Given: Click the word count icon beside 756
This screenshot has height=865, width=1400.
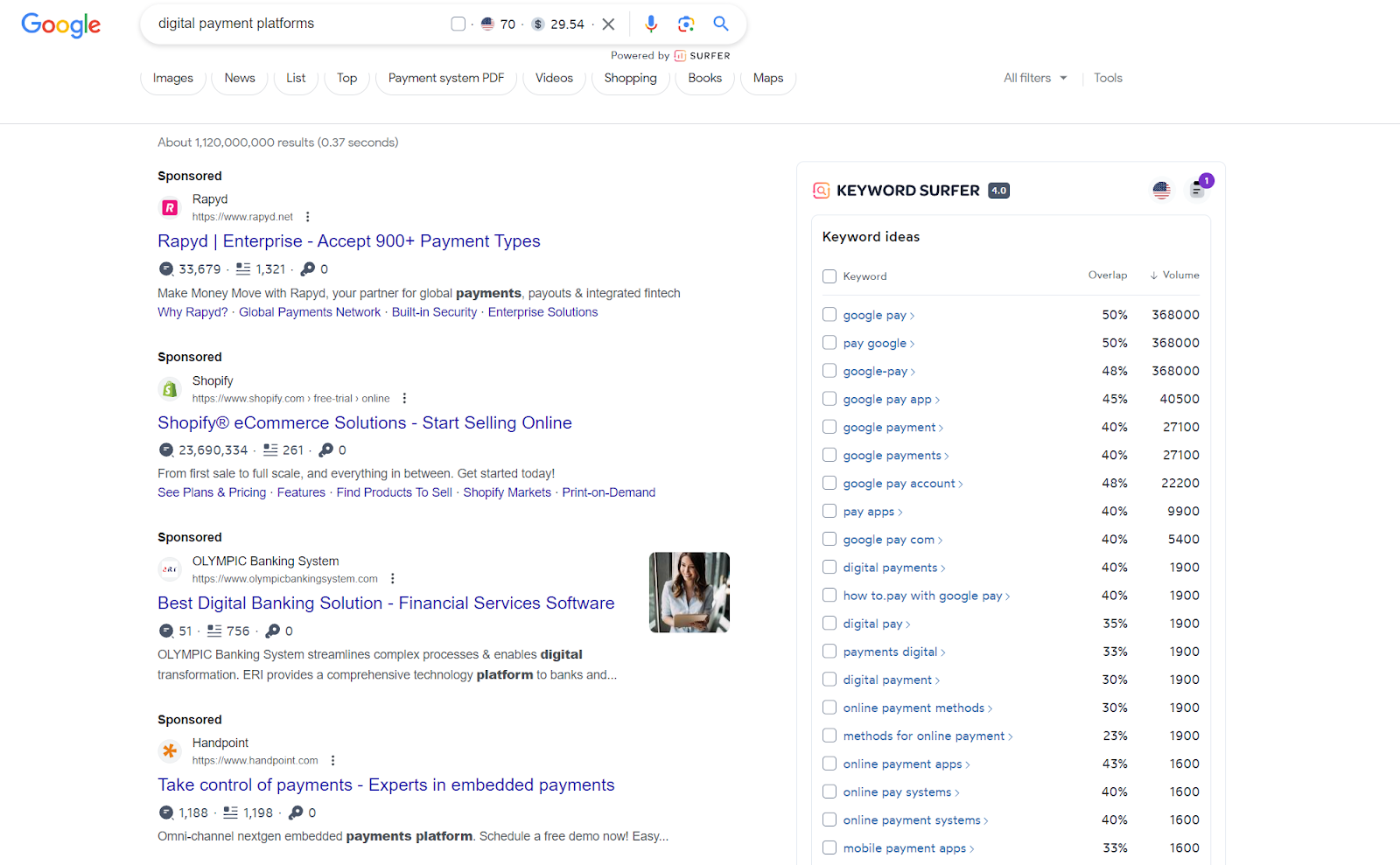Looking at the screenshot, I should [214, 631].
